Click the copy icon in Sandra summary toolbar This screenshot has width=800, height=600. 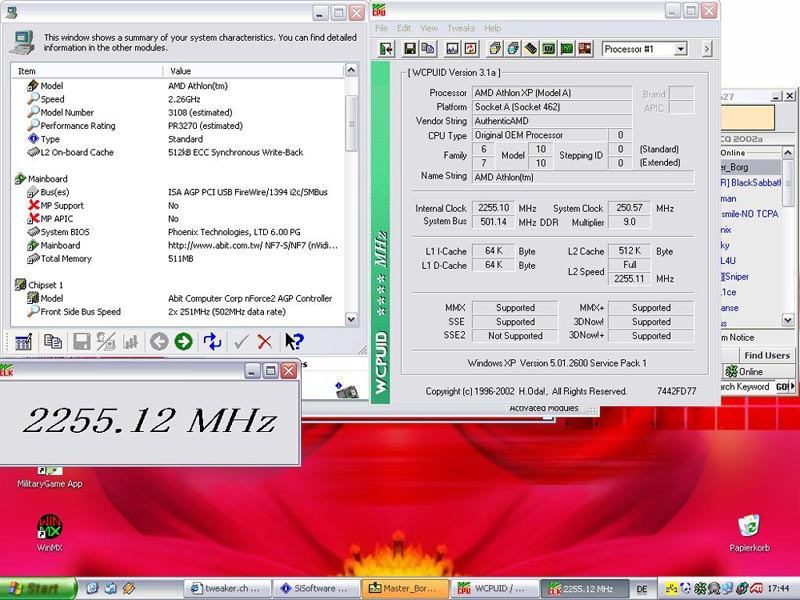pos(53,341)
